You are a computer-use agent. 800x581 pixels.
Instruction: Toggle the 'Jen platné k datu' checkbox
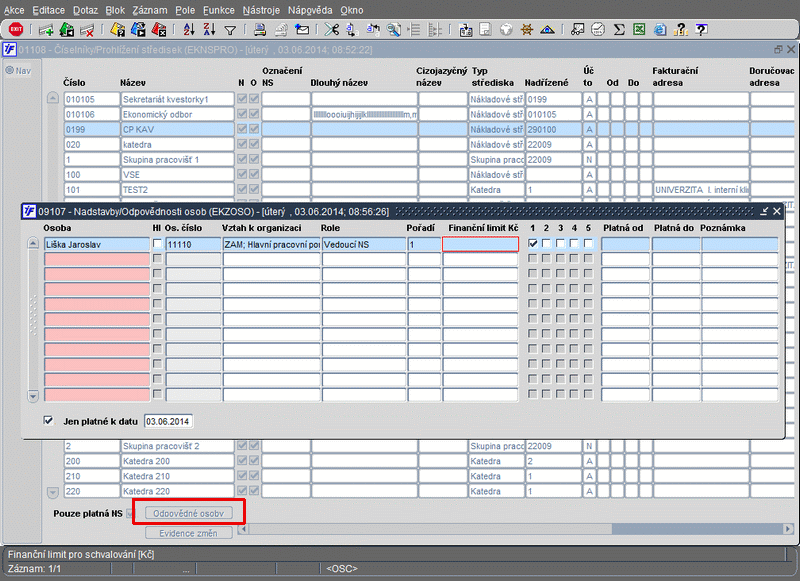49,421
